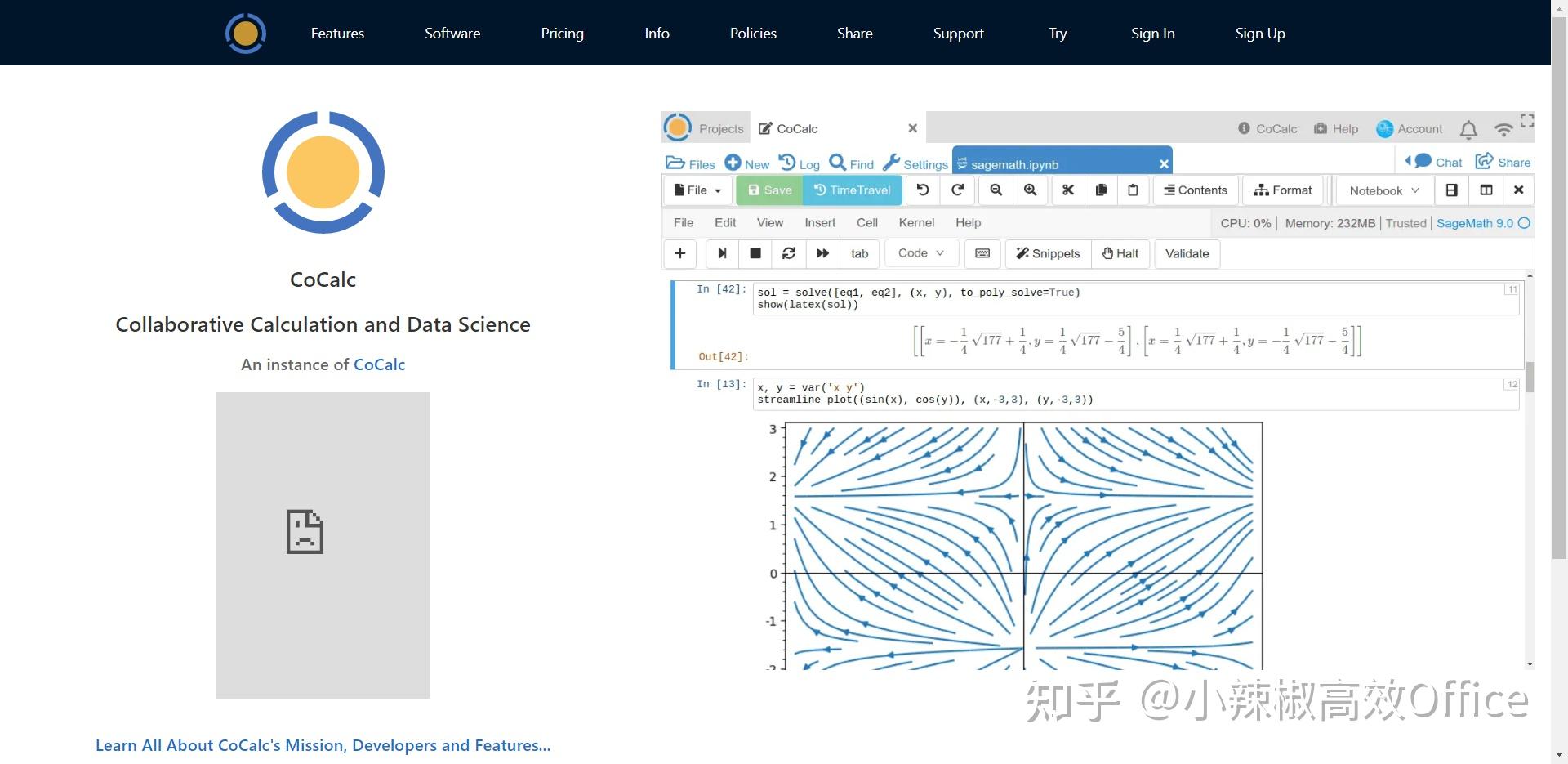This screenshot has width=1568, height=764.
Task: Switch to the sagemath.ipynb tab
Action: click(1013, 163)
